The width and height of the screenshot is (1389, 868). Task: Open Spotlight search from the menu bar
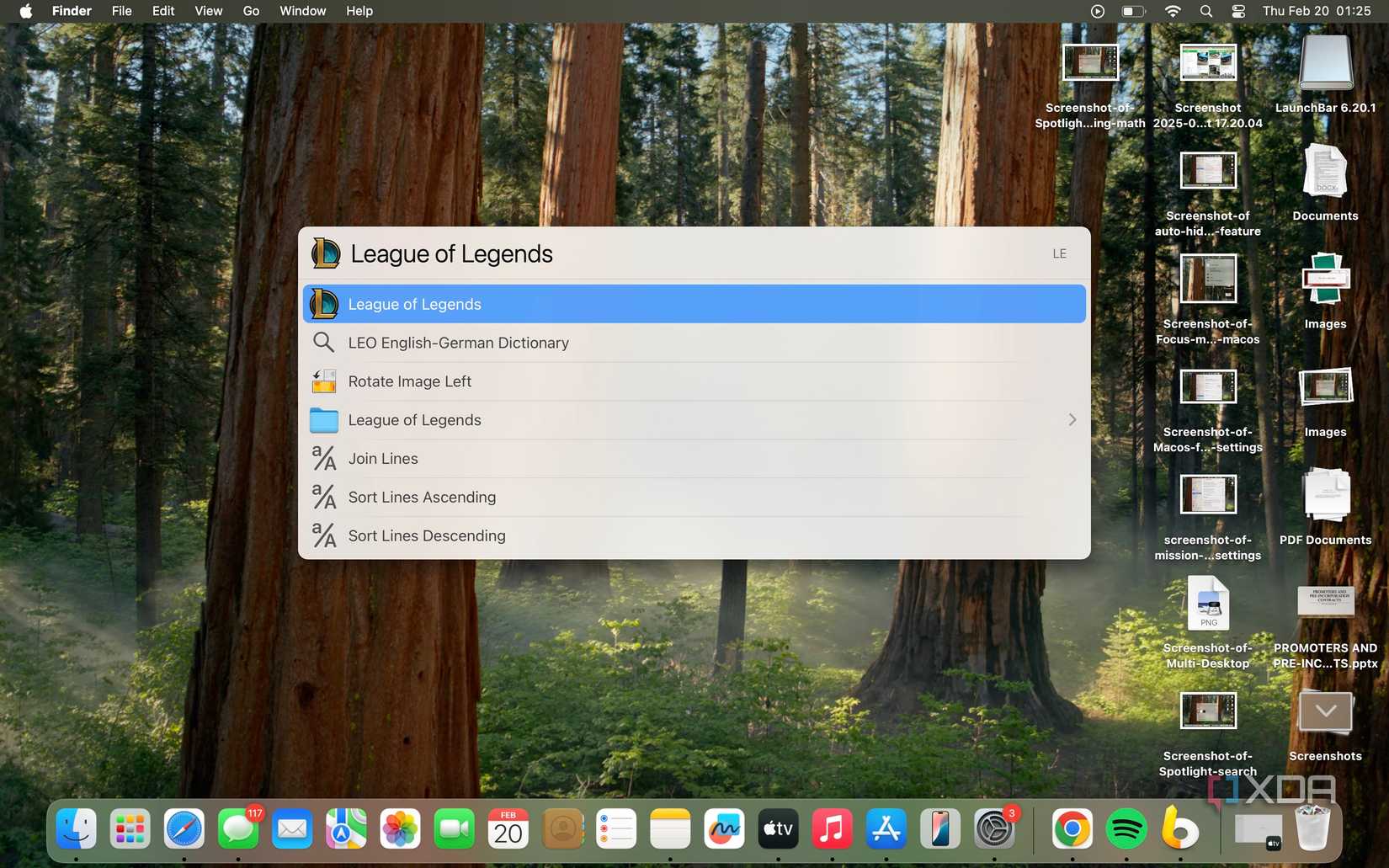click(1205, 11)
